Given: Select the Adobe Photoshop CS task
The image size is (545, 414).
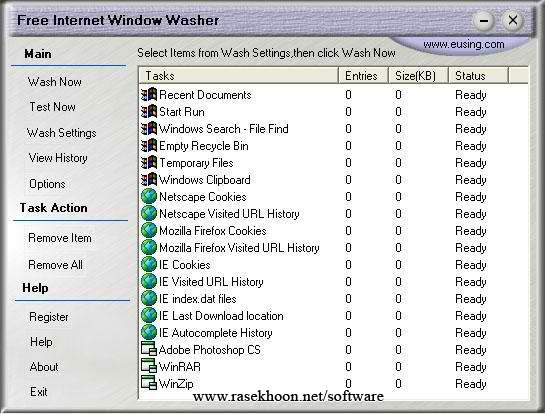Looking at the screenshot, I should click(x=210, y=350).
